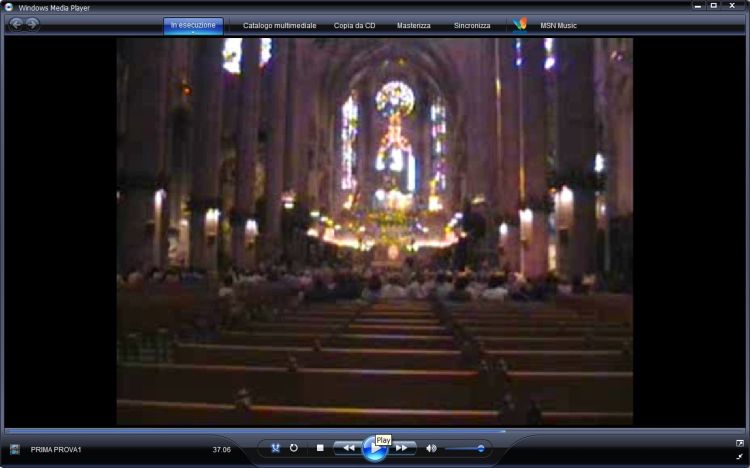
Task: Toggle shuffle mode
Action: tap(276, 448)
